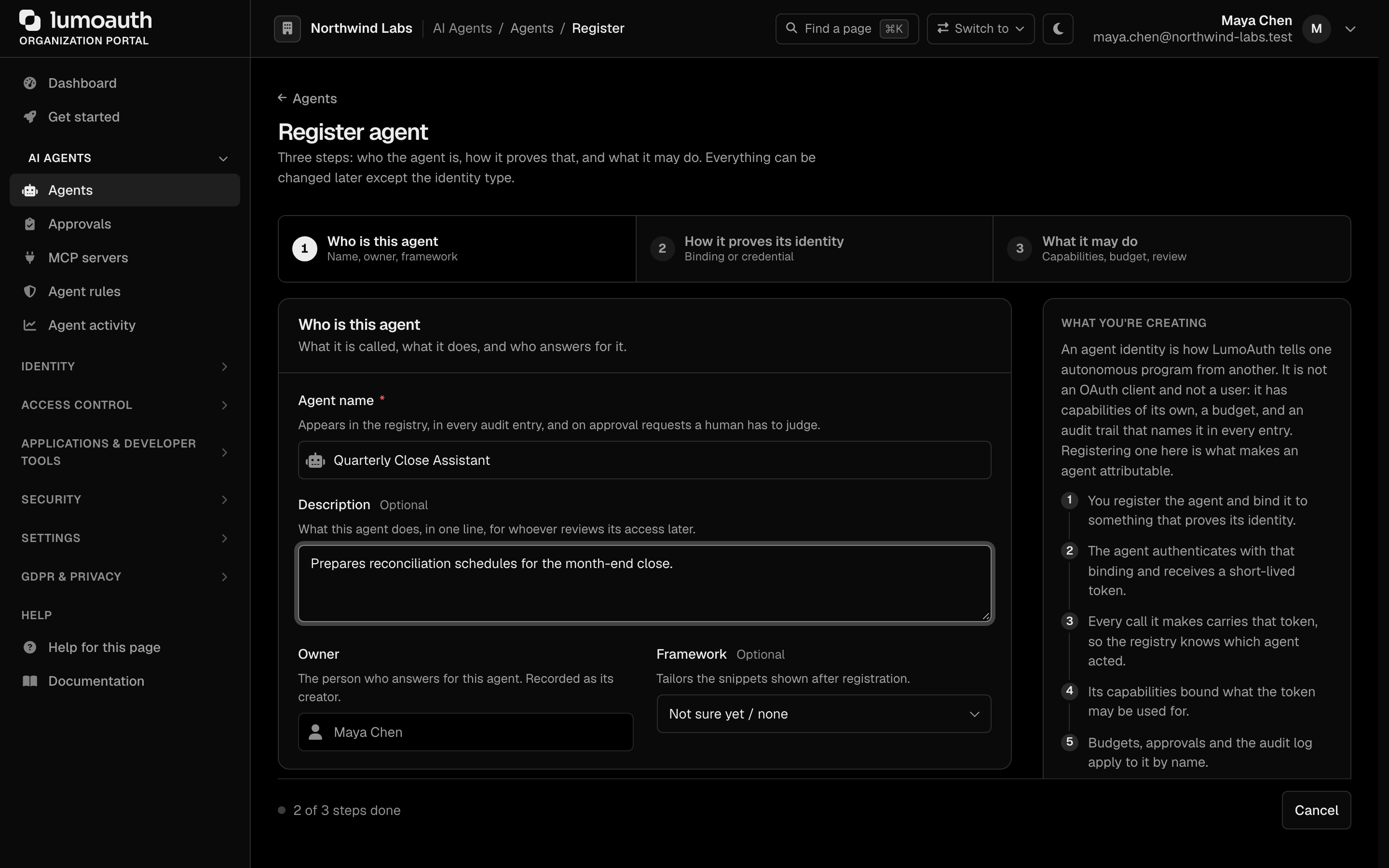Image resolution: width=1389 pixels, height=868 pixels.
Task: Click the swap arrows icon in Switch to
Action: (x=942, y=28)
